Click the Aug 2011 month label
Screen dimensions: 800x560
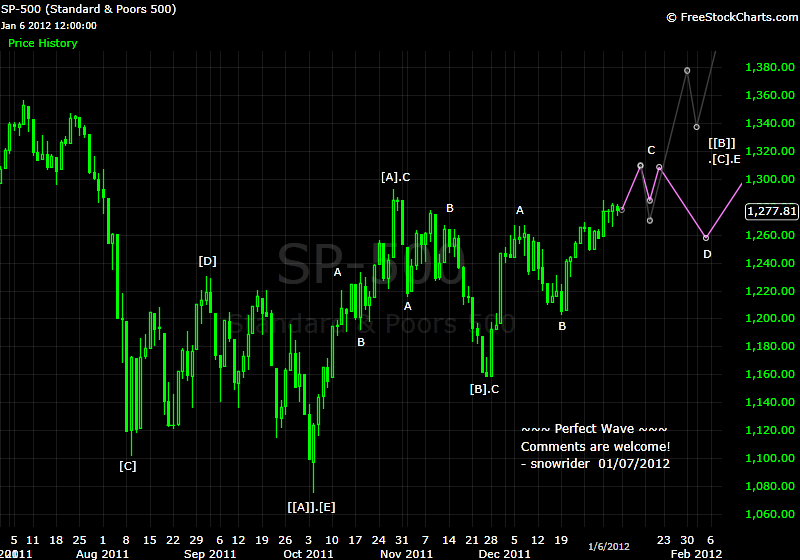coord(102,554)
